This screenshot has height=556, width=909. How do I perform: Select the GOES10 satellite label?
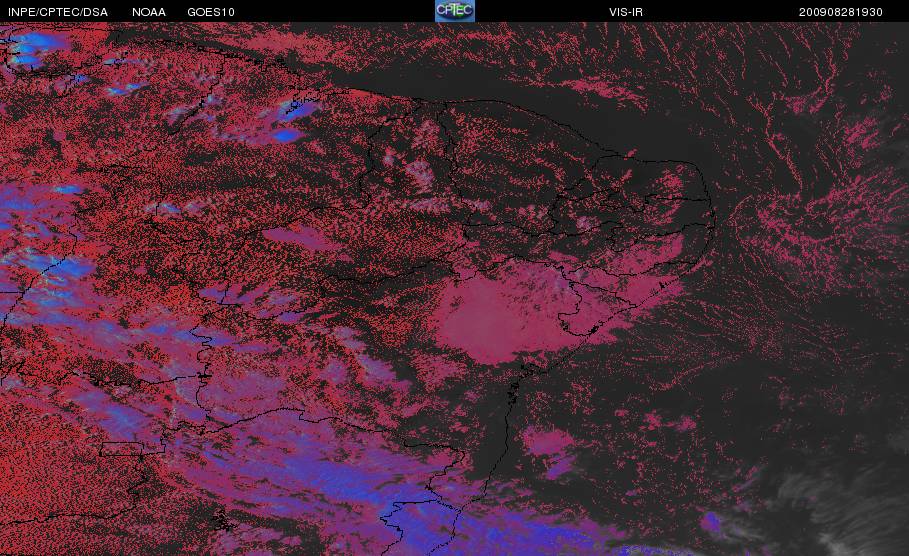coord(211,12)
